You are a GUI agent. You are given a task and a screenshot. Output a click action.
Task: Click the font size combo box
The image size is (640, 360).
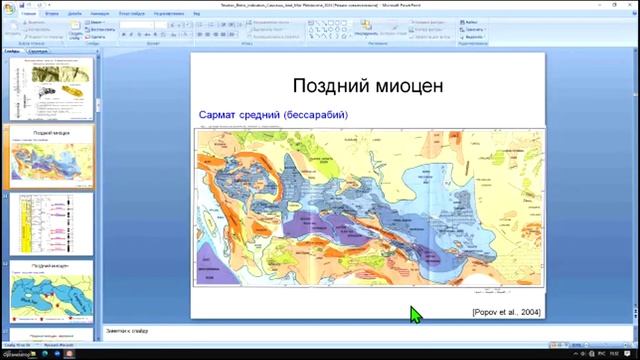coord(161,25)
